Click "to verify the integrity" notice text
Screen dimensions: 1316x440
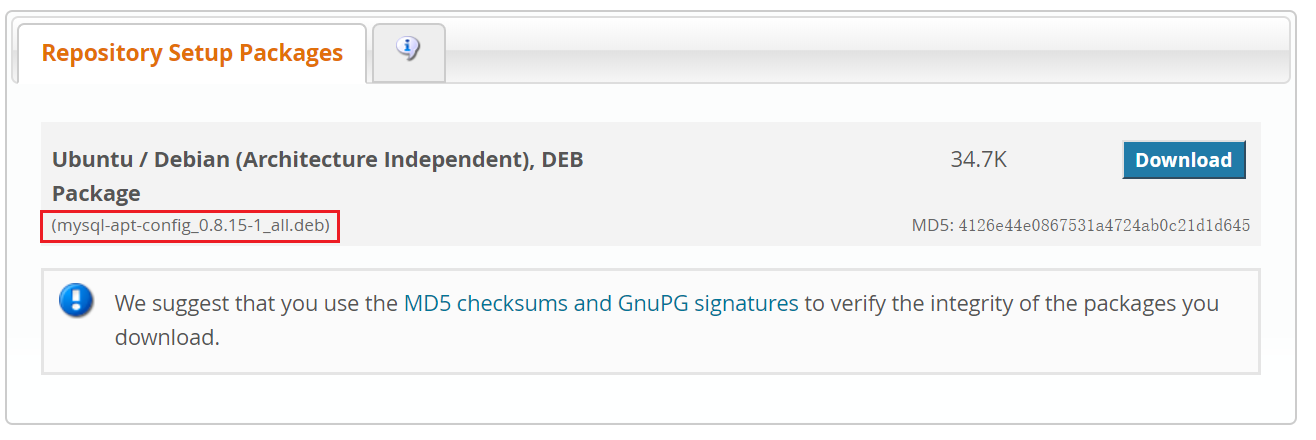click(900, 303)
